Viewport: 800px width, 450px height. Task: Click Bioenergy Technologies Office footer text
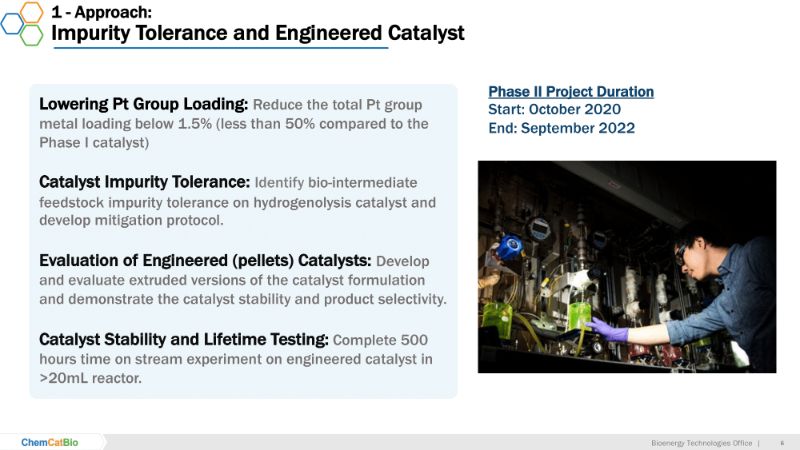point(700,442)
